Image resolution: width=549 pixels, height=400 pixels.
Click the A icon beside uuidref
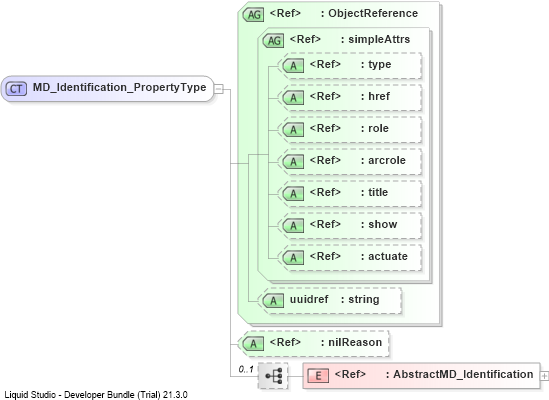[x=273, y=301]
